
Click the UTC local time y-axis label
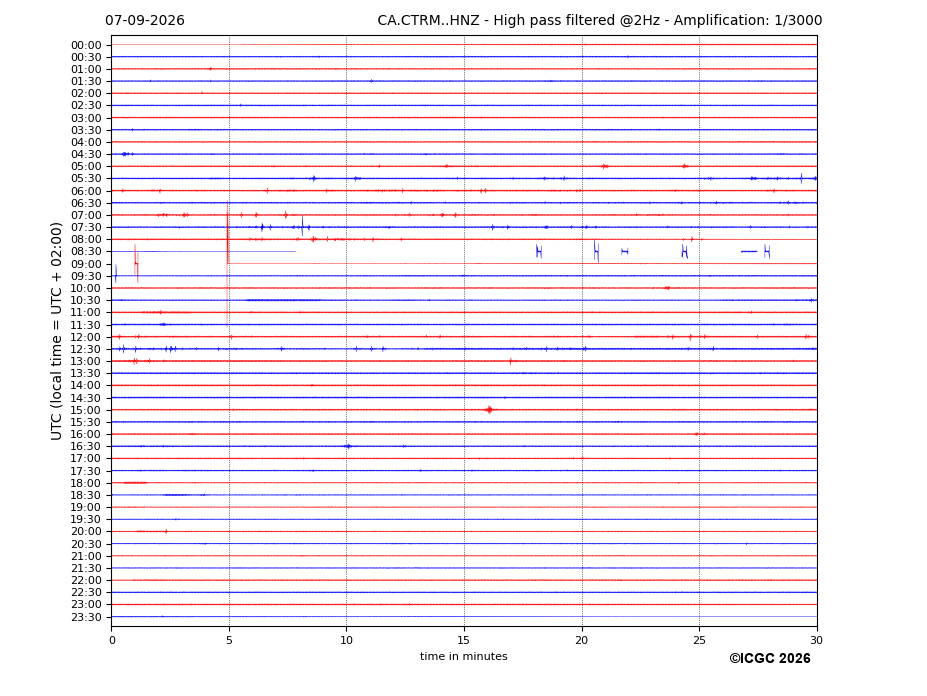pyautogui.click(x=57, y=331)
